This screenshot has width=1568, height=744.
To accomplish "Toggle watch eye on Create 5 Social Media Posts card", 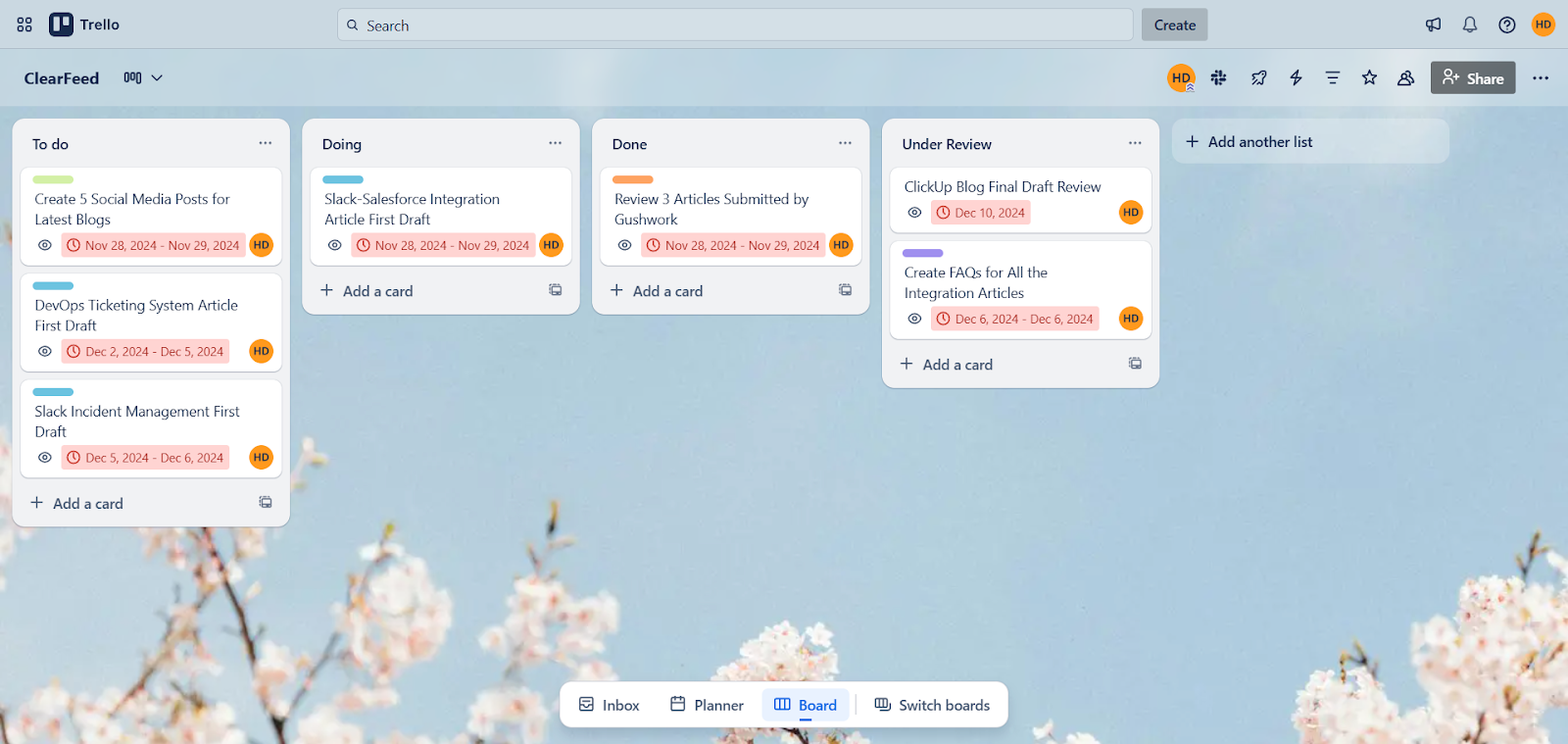I will tap(45, 245).
